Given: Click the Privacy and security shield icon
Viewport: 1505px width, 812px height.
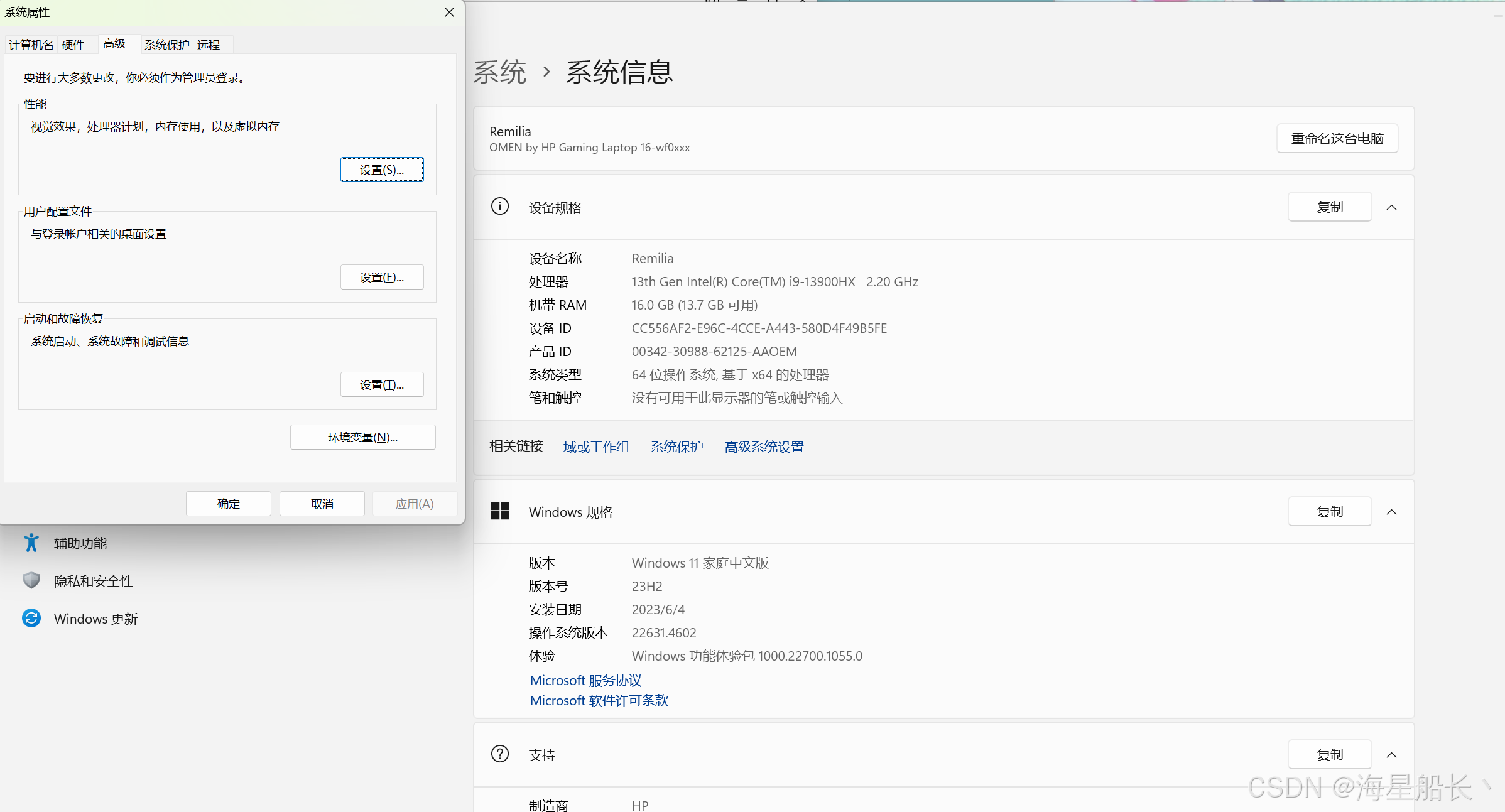Looking at the screenshot, I should tap(31, 580).
